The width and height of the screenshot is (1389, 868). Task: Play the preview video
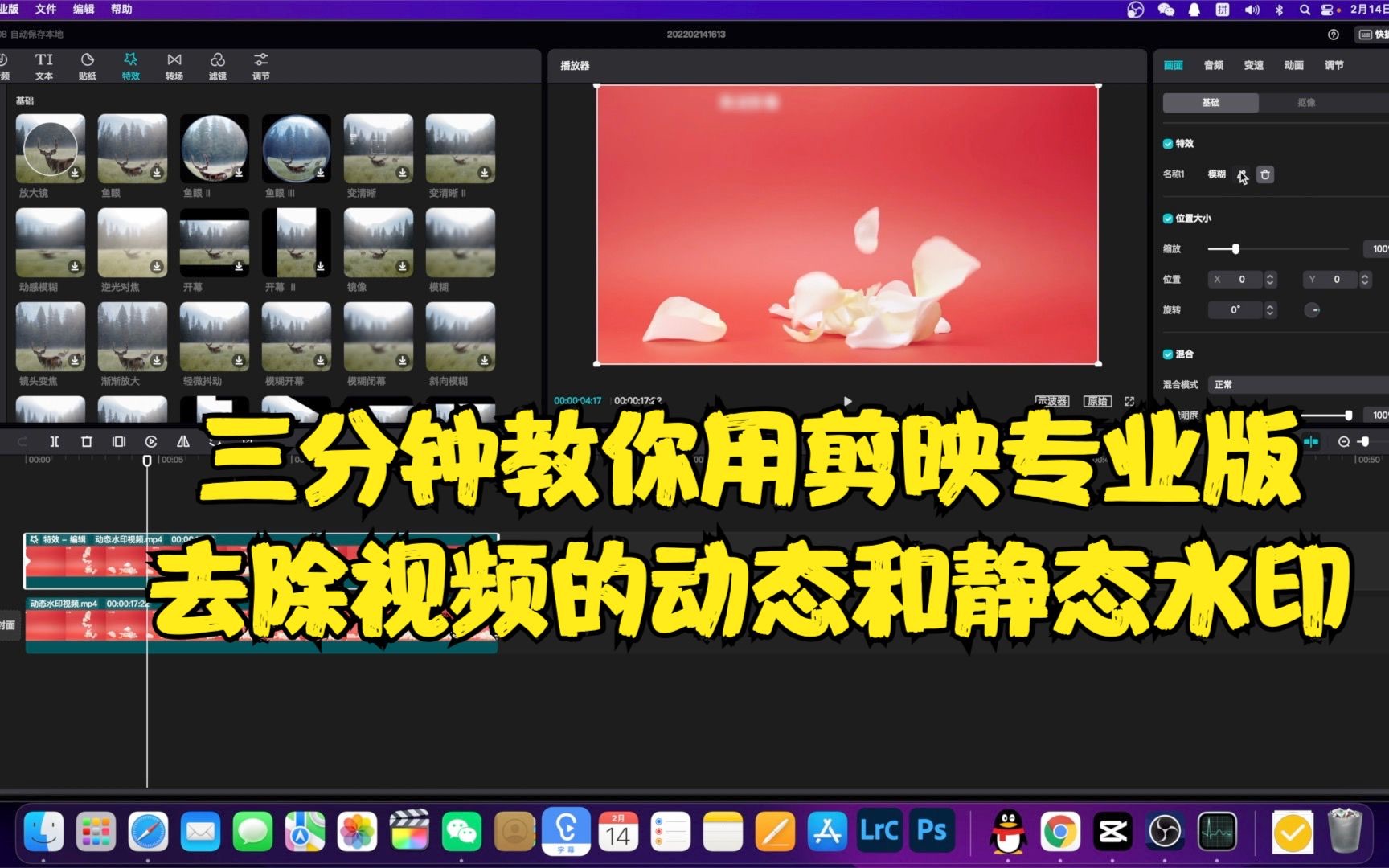tap(847, 401)
